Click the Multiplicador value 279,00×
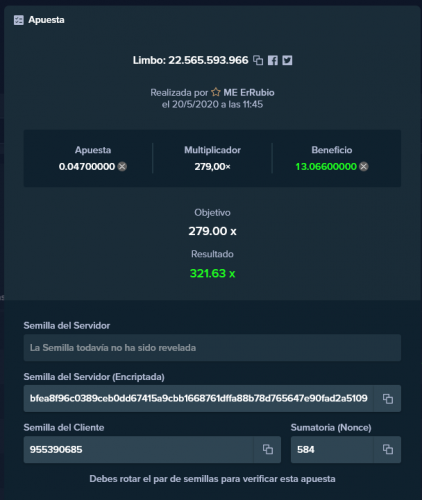Image resolution: width=422 pixels, height=500 pixels. 212,166
